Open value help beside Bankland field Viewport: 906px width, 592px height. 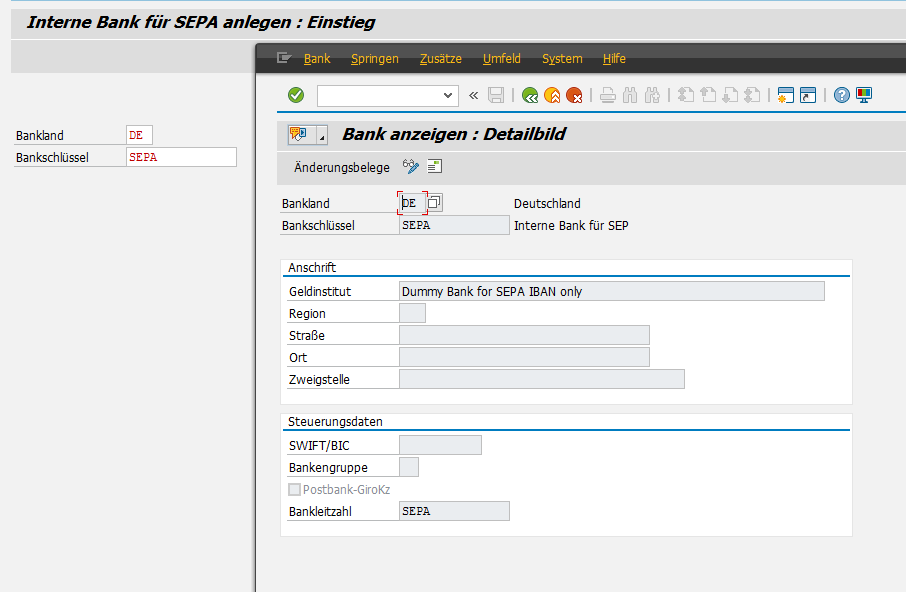tap(435, 203)
